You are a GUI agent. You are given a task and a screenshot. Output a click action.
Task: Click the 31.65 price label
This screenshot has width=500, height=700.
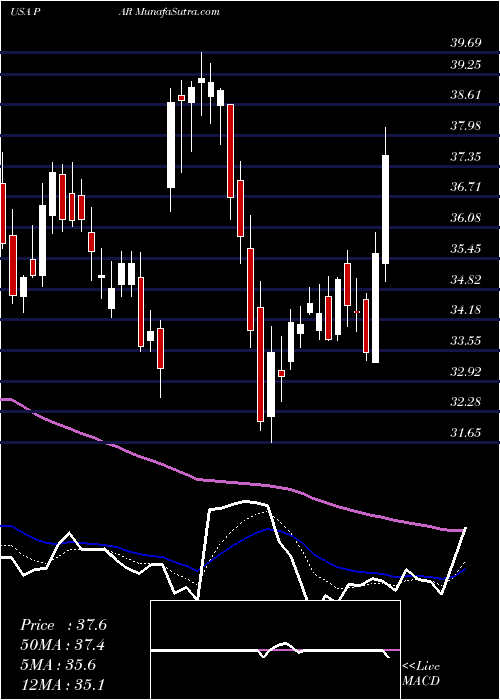(466, 433)
